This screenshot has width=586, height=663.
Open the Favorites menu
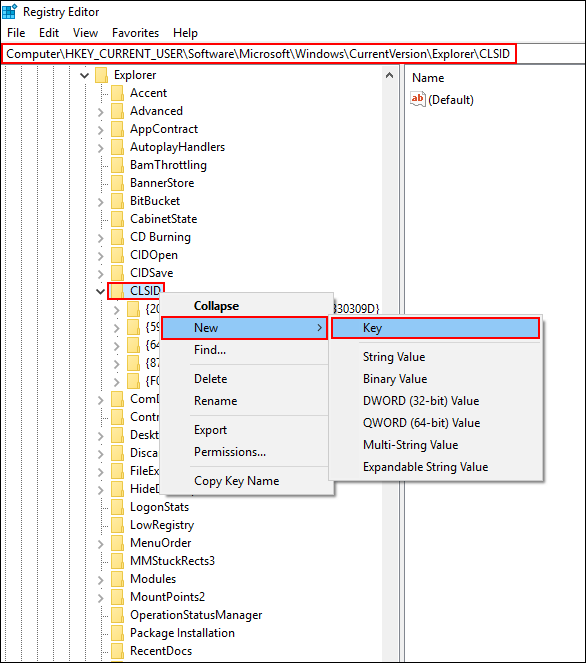pos(135,33)
